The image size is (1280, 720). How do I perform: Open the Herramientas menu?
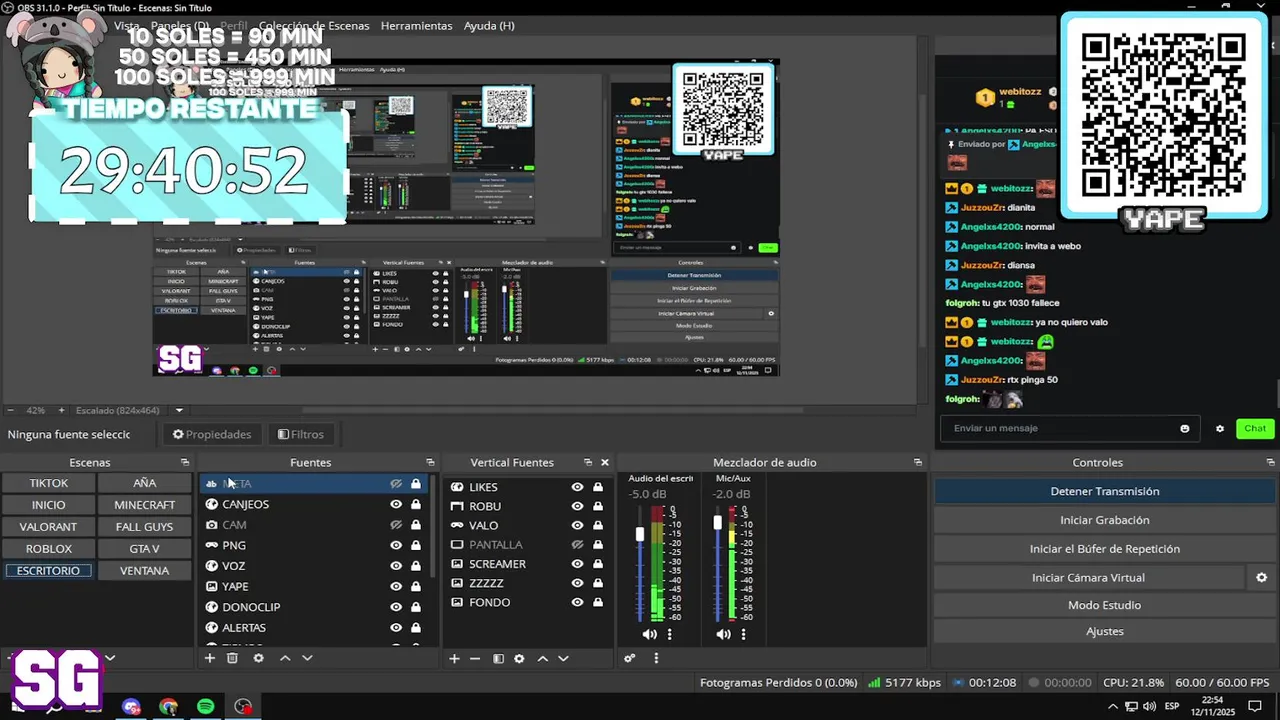tap(416, 26)
